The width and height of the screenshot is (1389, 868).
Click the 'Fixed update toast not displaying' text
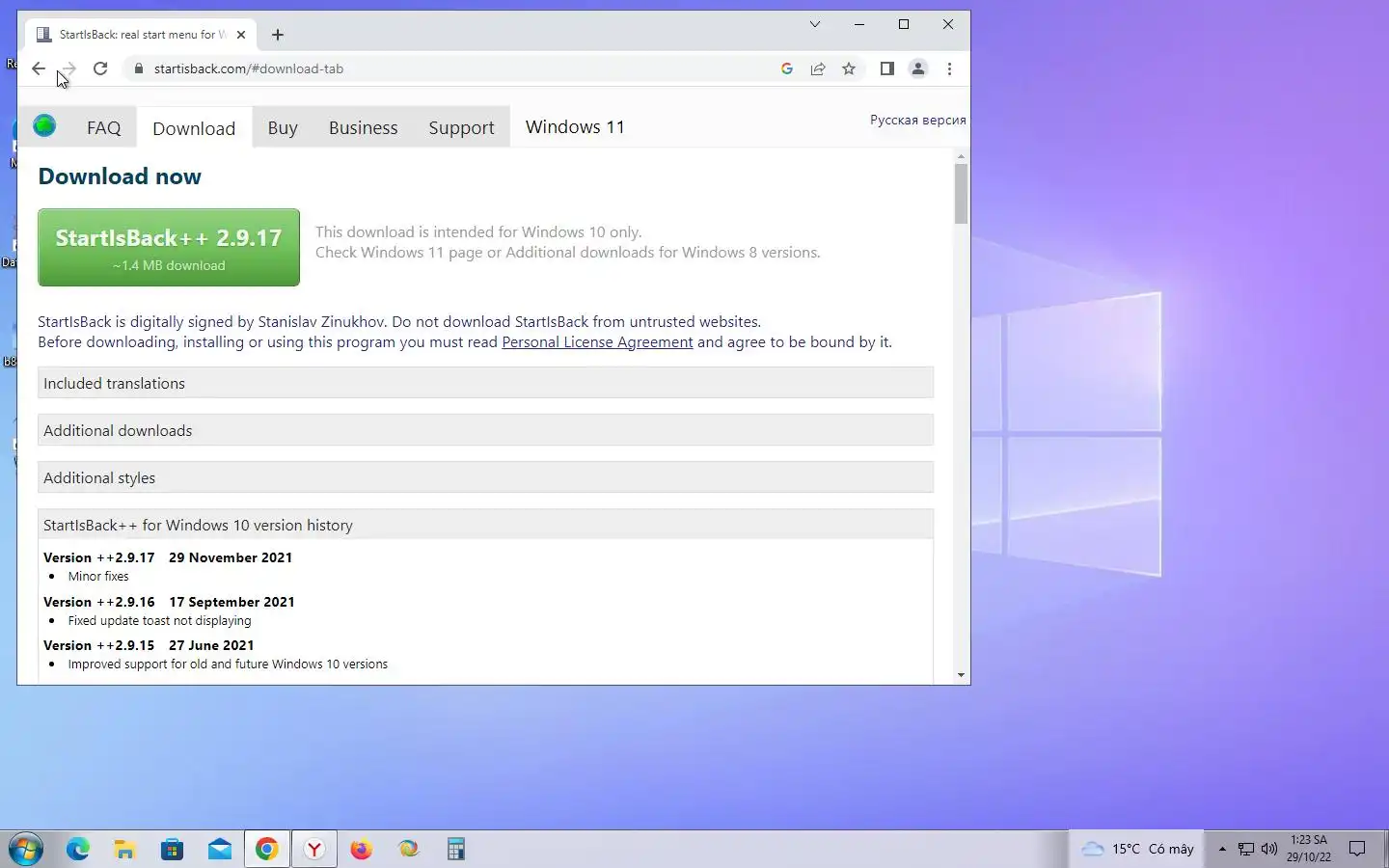[x=159, y=620]
